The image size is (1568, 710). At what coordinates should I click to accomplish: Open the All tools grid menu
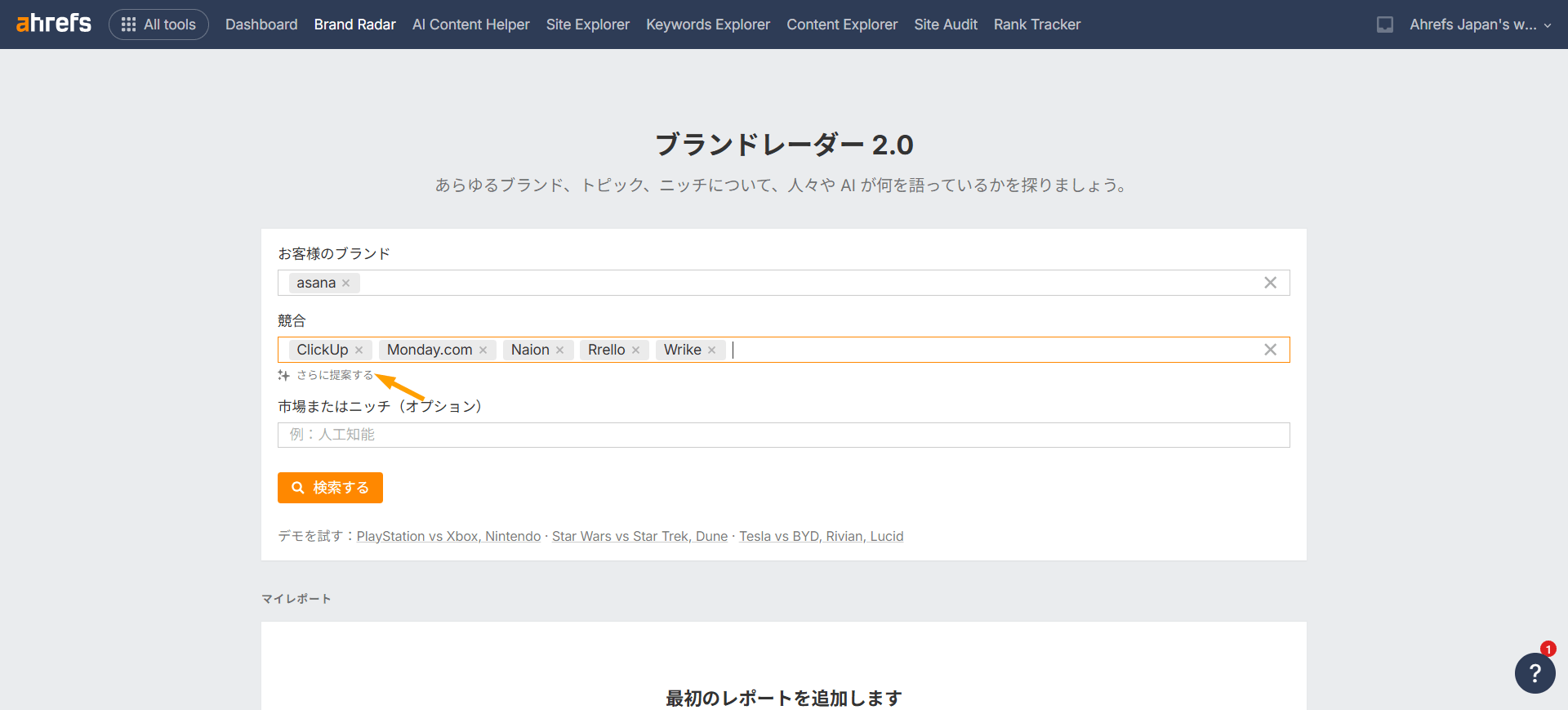(158, 25)
